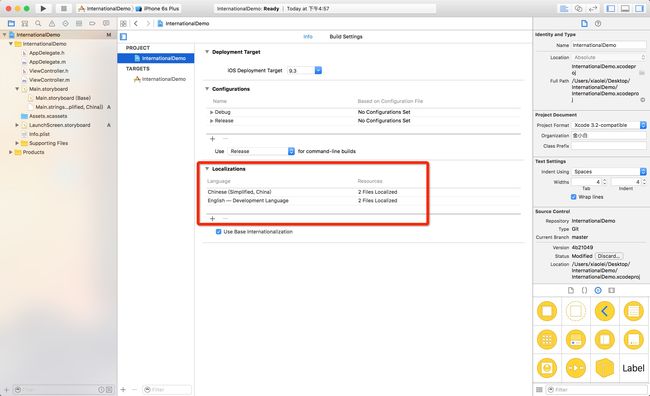Image resolution: width=650 pixels, height=396 pixels.
Task: Toggle the utilities pane visibility
Action: click(639, 8)
